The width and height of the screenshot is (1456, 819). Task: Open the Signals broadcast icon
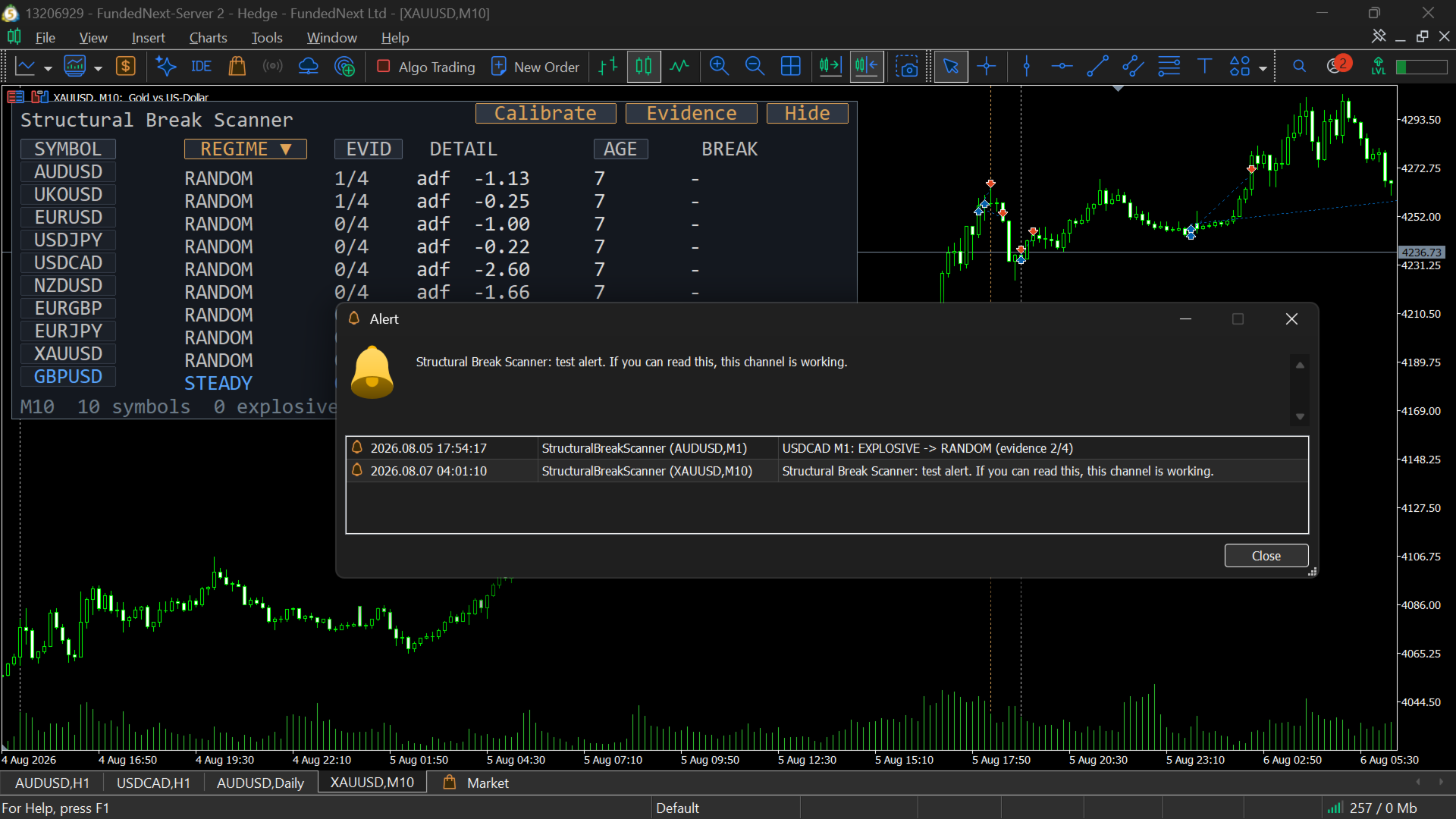(272, 67)
